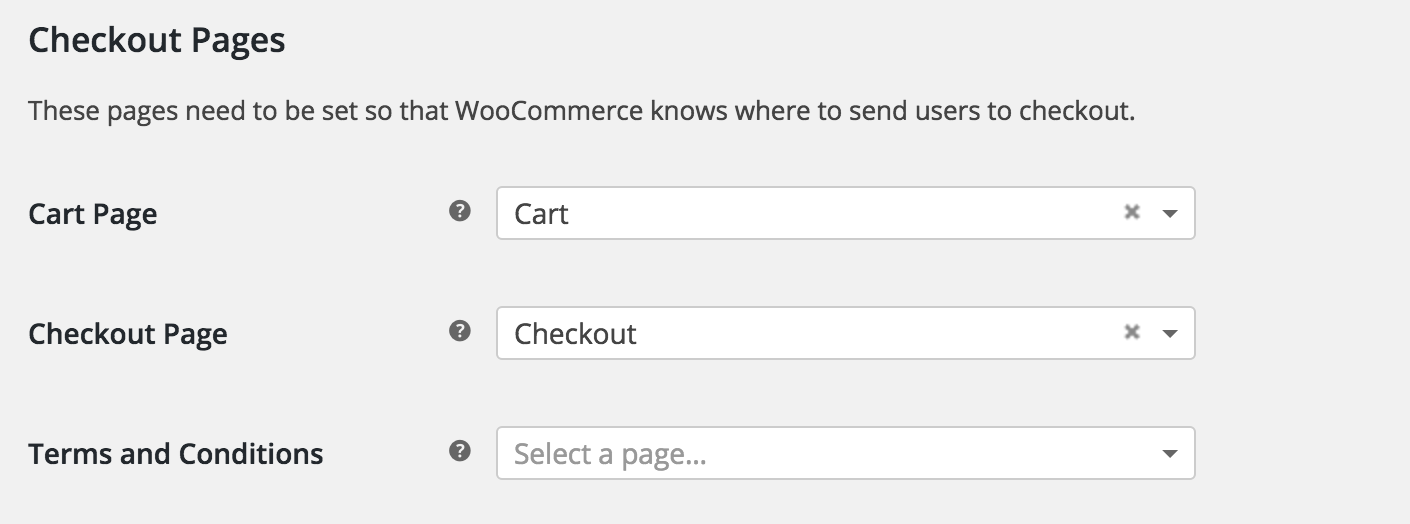Screen dimensions: 1410x524
Task: Expand Cart Page dropdown using its arrow
Action: 1169,213
